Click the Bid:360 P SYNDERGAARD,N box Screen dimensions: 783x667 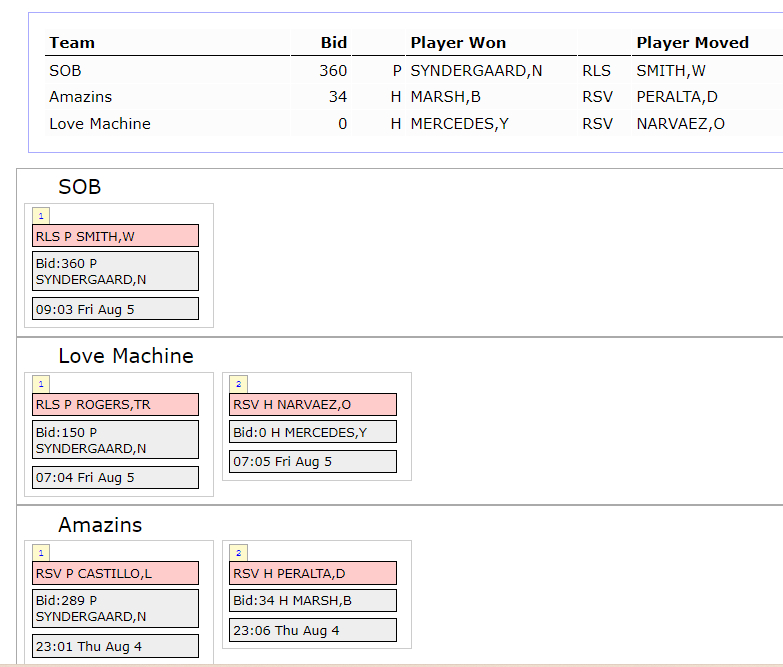(x=115, y=271)
